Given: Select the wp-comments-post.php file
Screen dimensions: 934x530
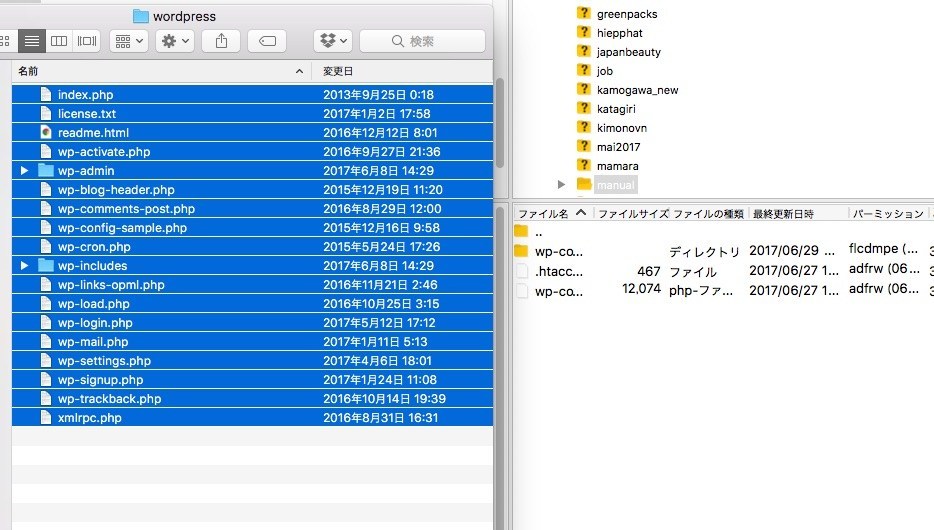Looking at the screenshot, I should pos(253,209).
